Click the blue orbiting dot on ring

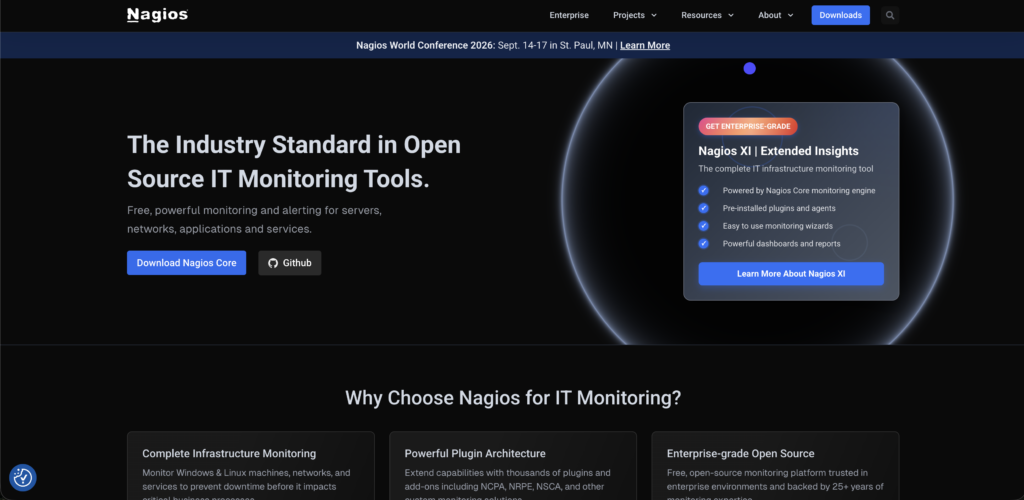pos(750,69)
